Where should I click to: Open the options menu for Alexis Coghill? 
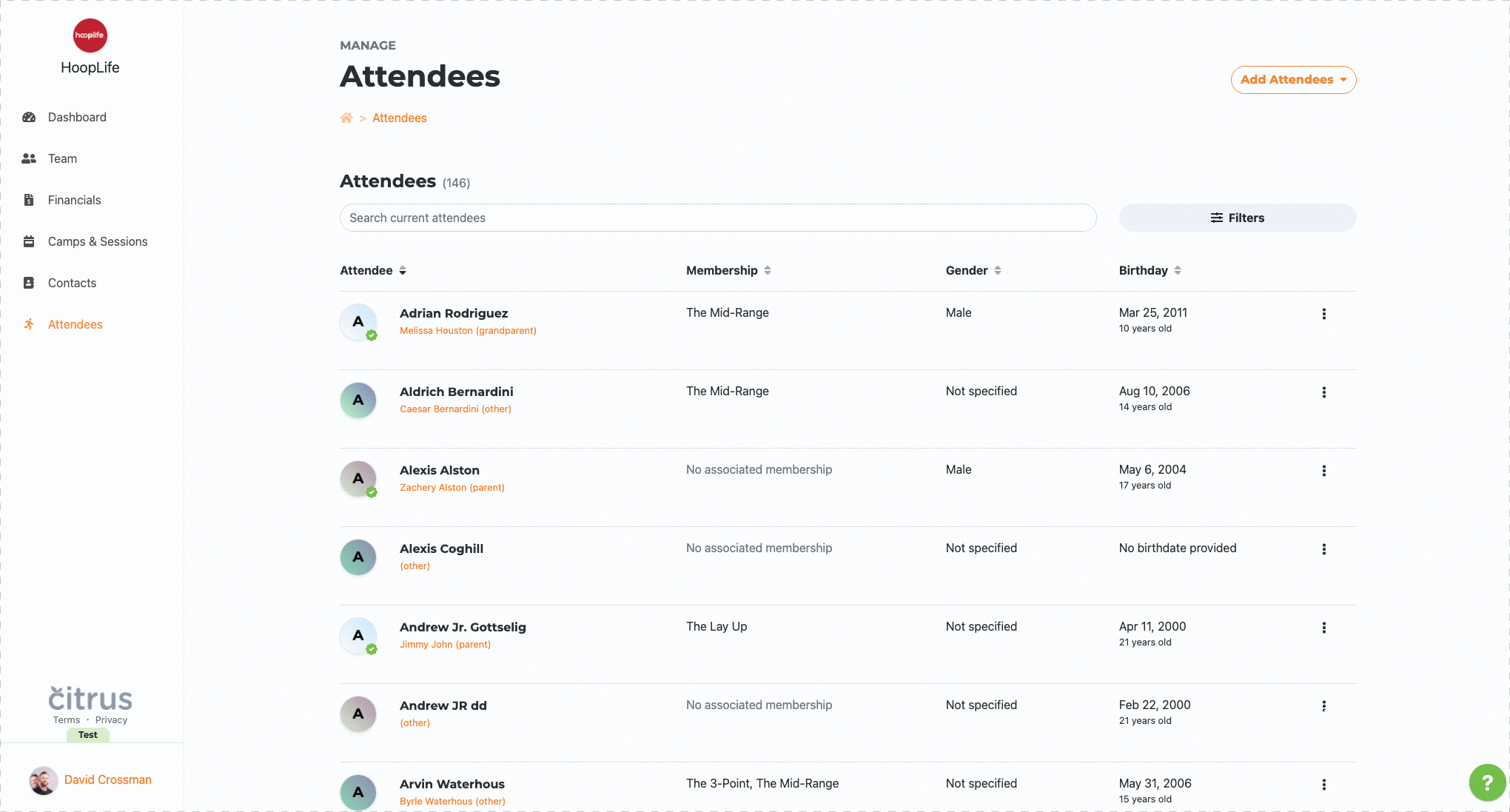[x=1324, y=549]
